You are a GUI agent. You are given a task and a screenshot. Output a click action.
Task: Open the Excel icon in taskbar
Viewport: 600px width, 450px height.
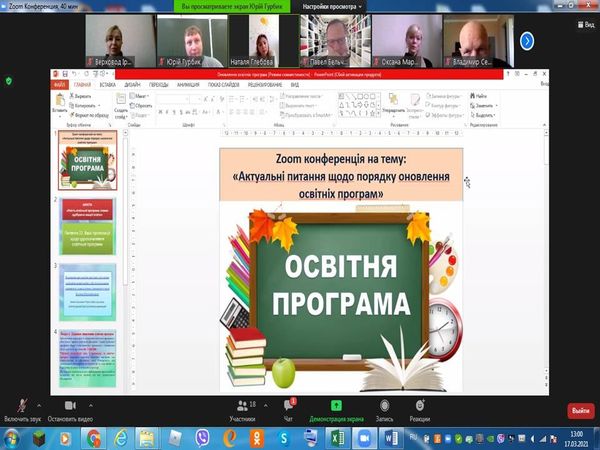click(338, 438)
